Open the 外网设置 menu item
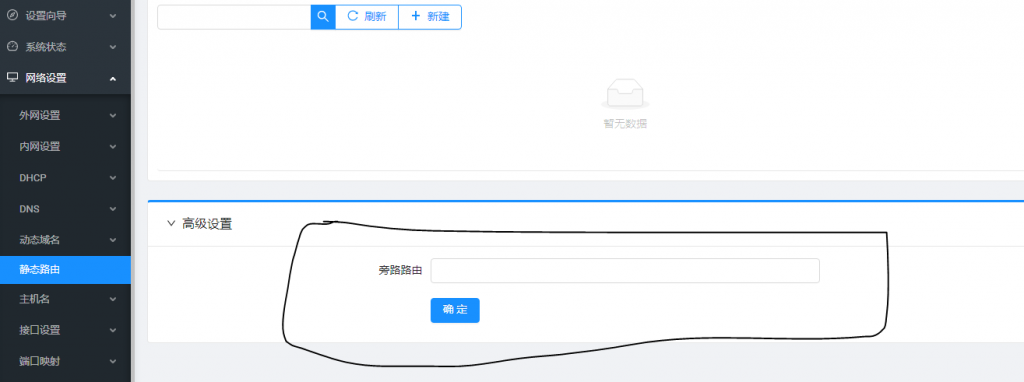The height and width of the screenshot is (382, 1024). (65, 116)
